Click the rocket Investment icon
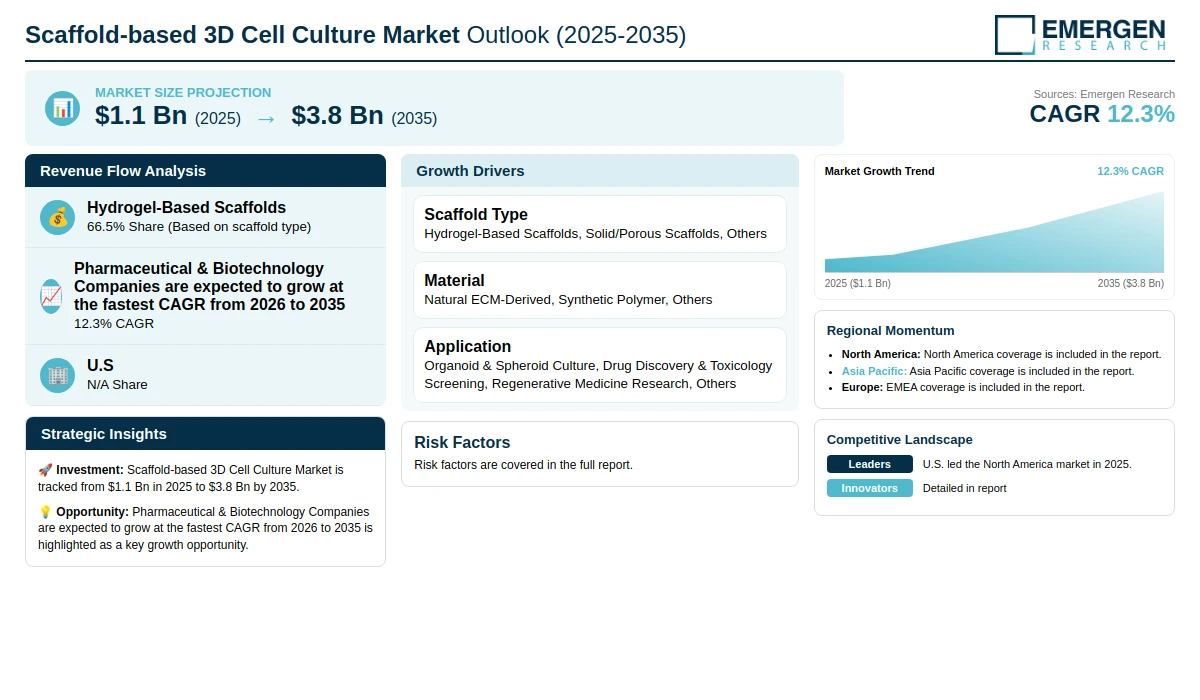Screen dimensions: 1200x700 [45, 469]
